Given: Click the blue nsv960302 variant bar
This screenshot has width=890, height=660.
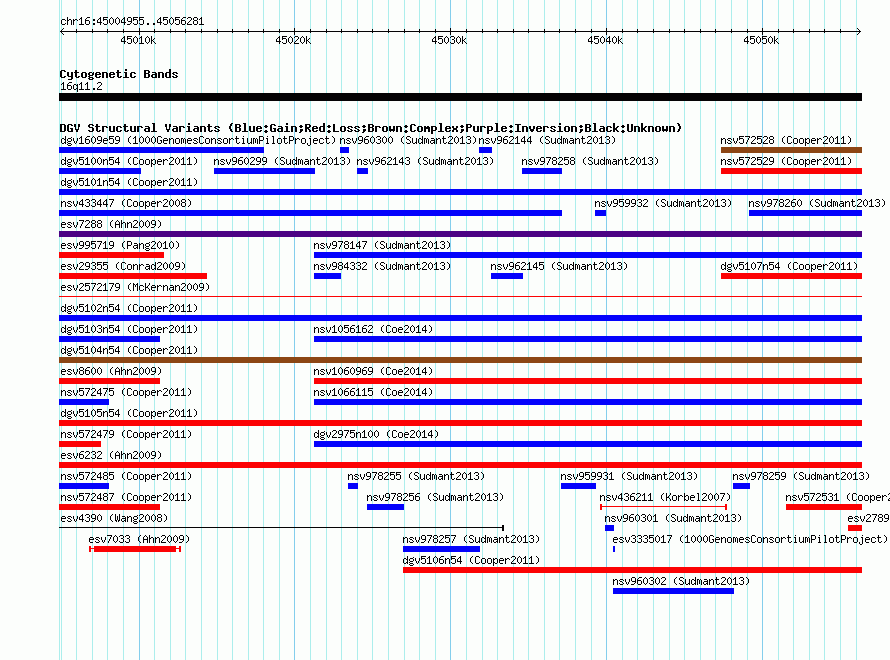Looking at the screenshot, I should [x=673, y=591].
